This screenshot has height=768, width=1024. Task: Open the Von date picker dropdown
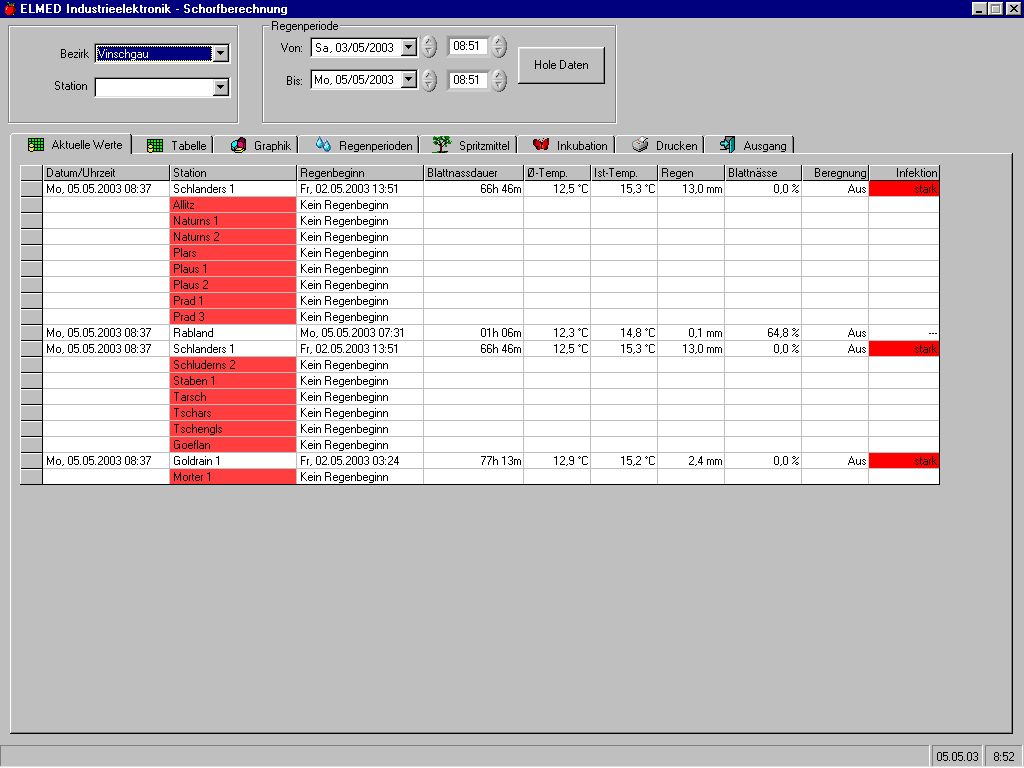[x=408, y=47]
